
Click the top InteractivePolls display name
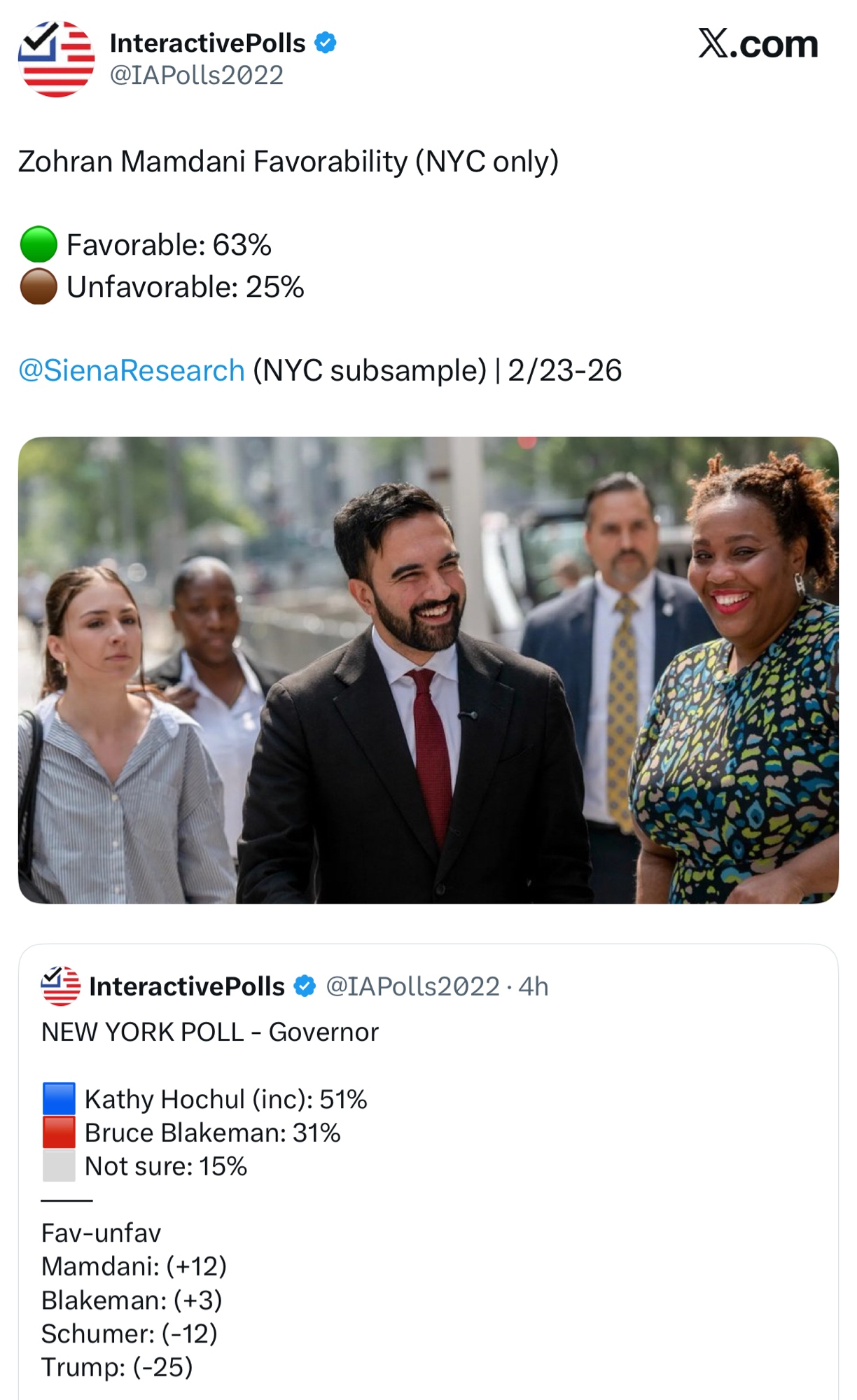(207, 43)
